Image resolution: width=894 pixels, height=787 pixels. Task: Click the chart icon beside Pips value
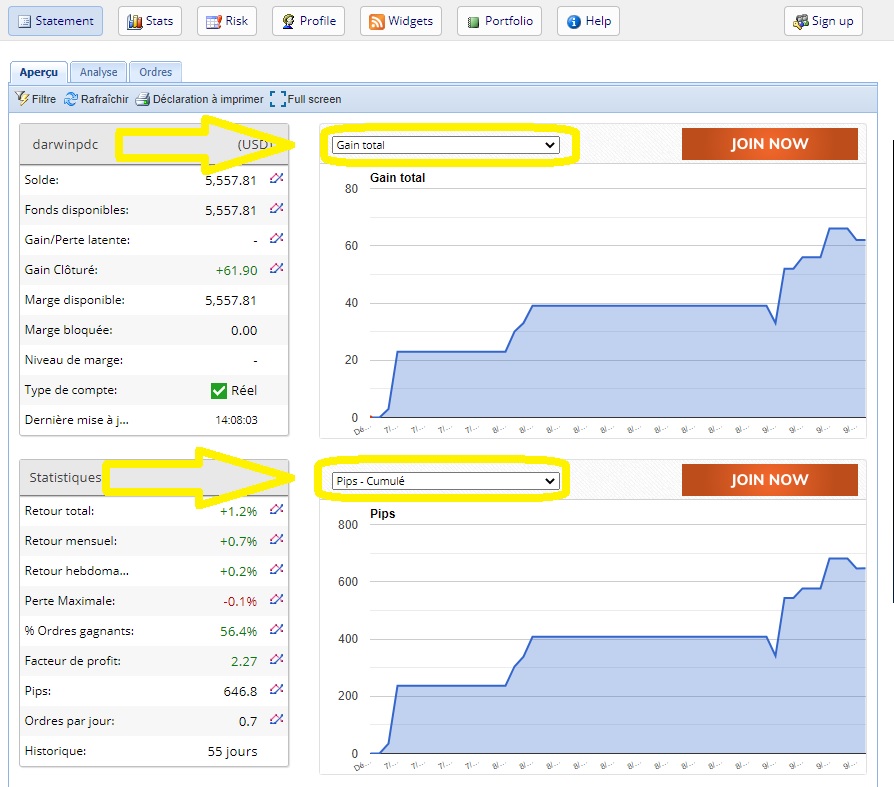(x=277, y=690)
